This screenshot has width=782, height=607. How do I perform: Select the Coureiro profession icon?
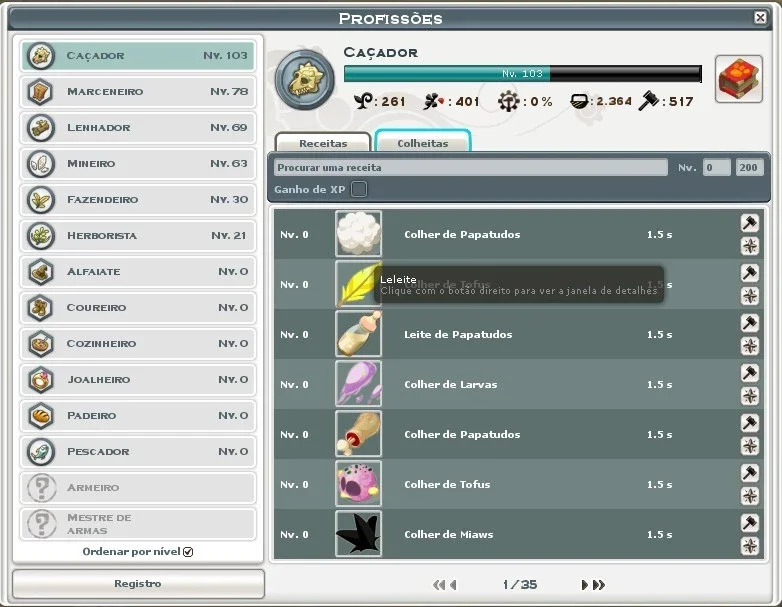coord(40,308)
